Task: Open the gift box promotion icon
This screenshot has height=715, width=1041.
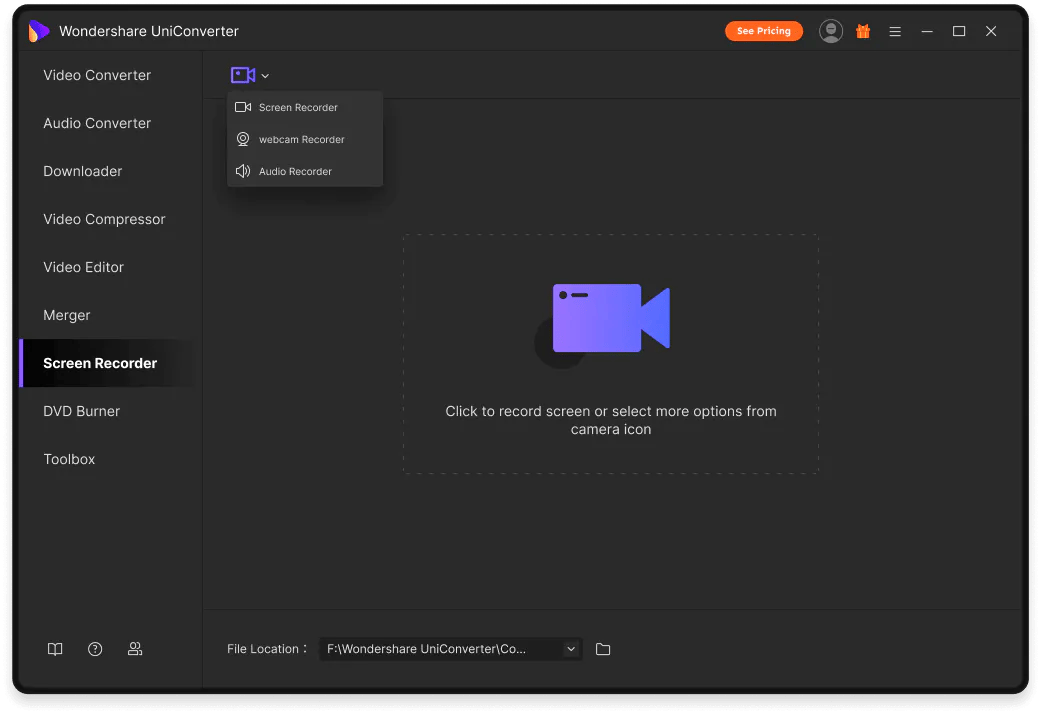Action: pos(863,31)
